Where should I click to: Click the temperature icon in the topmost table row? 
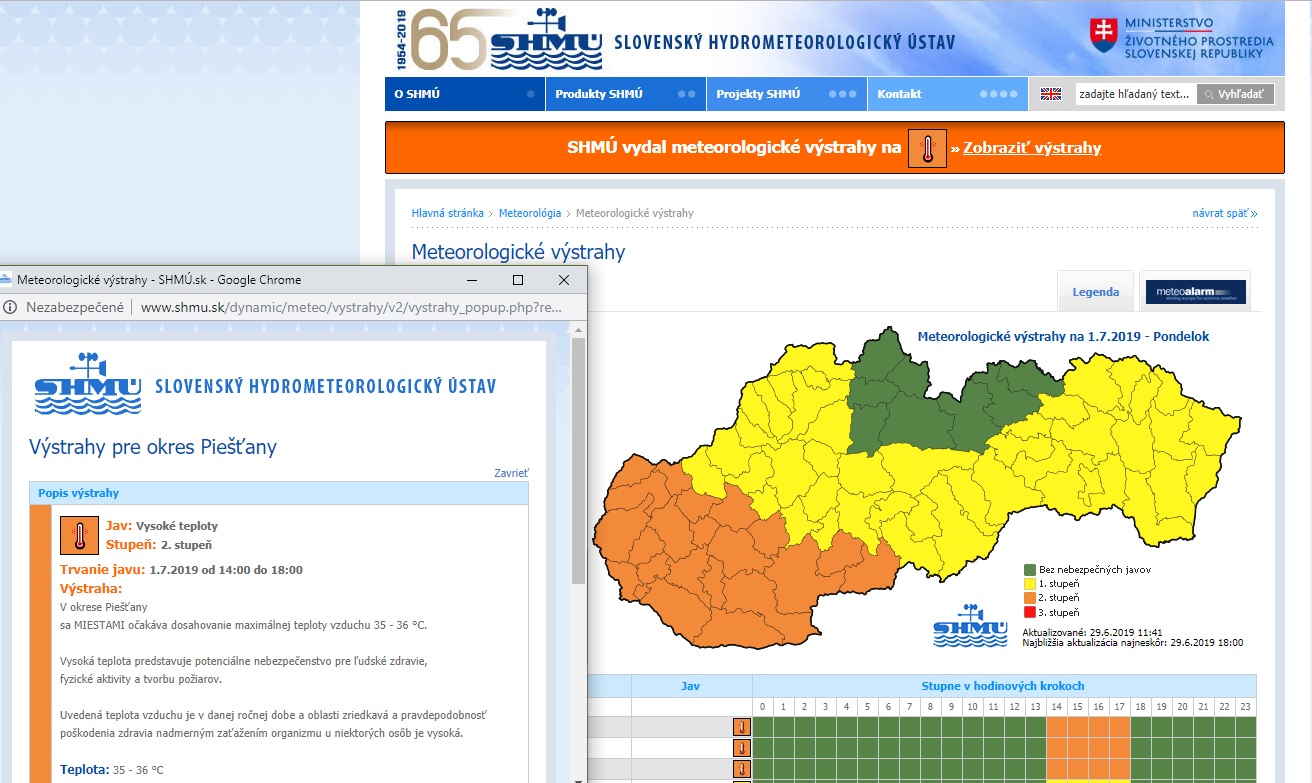click(741, 726)
